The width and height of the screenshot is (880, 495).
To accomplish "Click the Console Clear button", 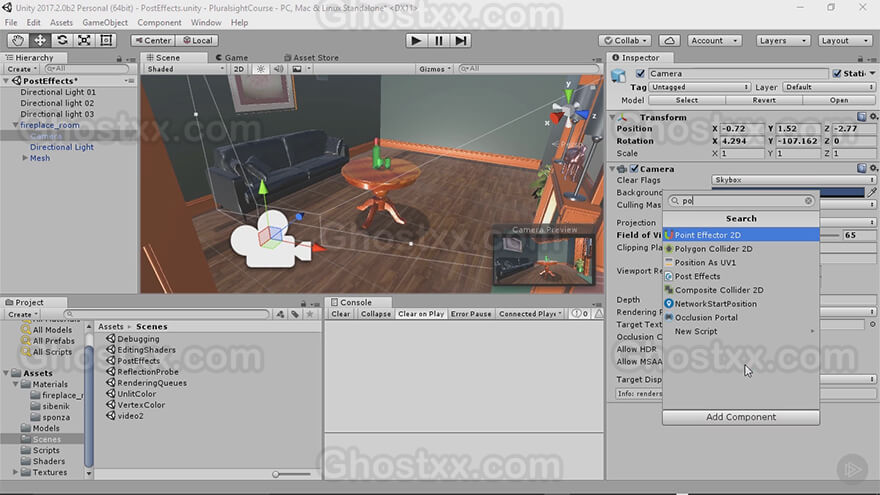I will pyautogui.click(x=341, y=314).
